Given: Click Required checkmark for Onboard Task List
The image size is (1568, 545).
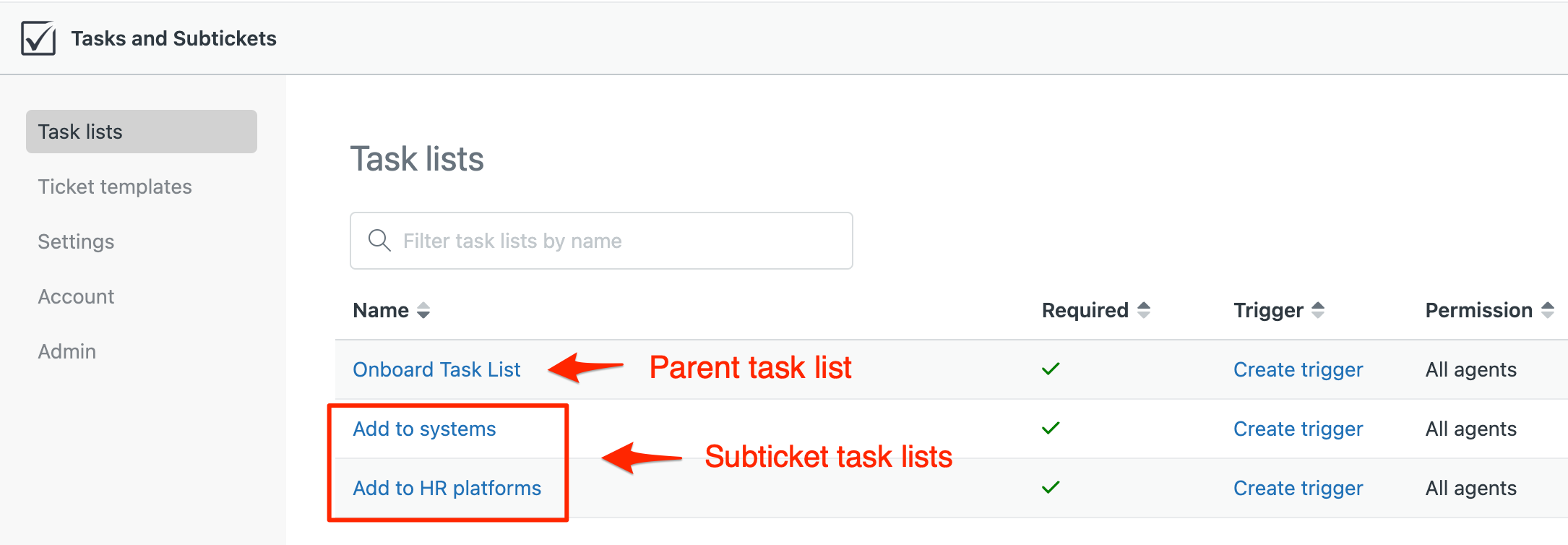Looking at the screenshot, I should point(1051,369).
